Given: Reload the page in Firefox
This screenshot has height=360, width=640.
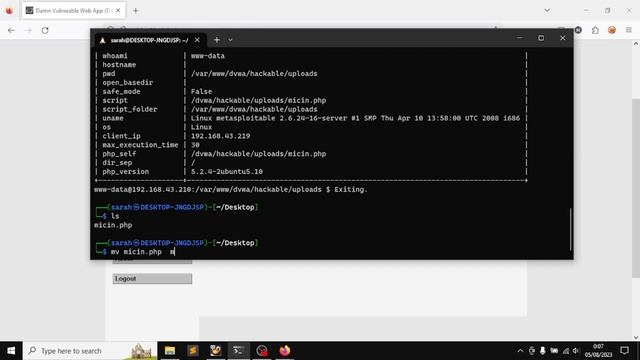Looking at the screenshot, I should coord(45,30).
